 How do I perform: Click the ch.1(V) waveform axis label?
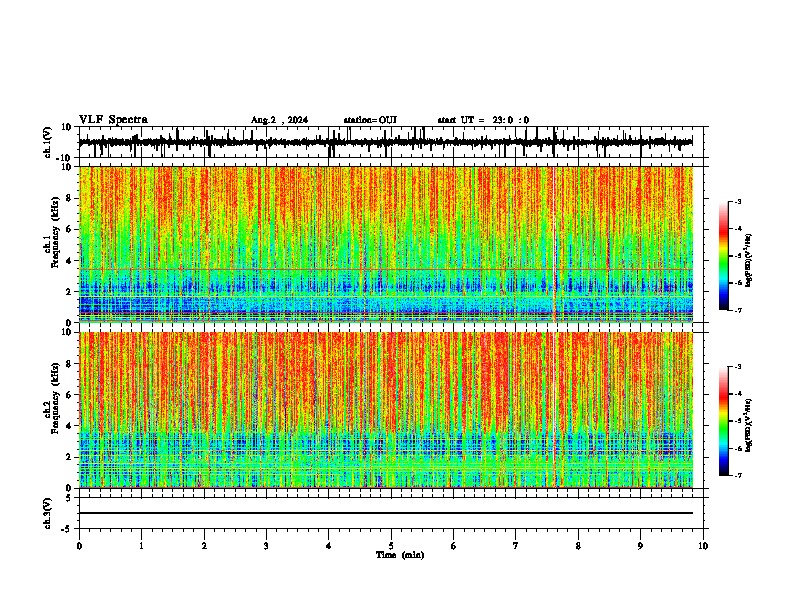48,142
